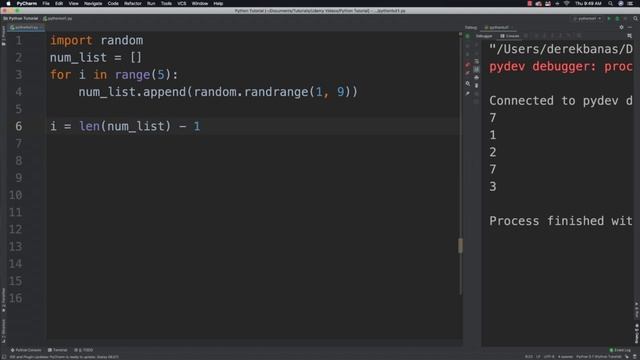Open the VCS menu
This screenshot has width=640, height=360.
182,3
